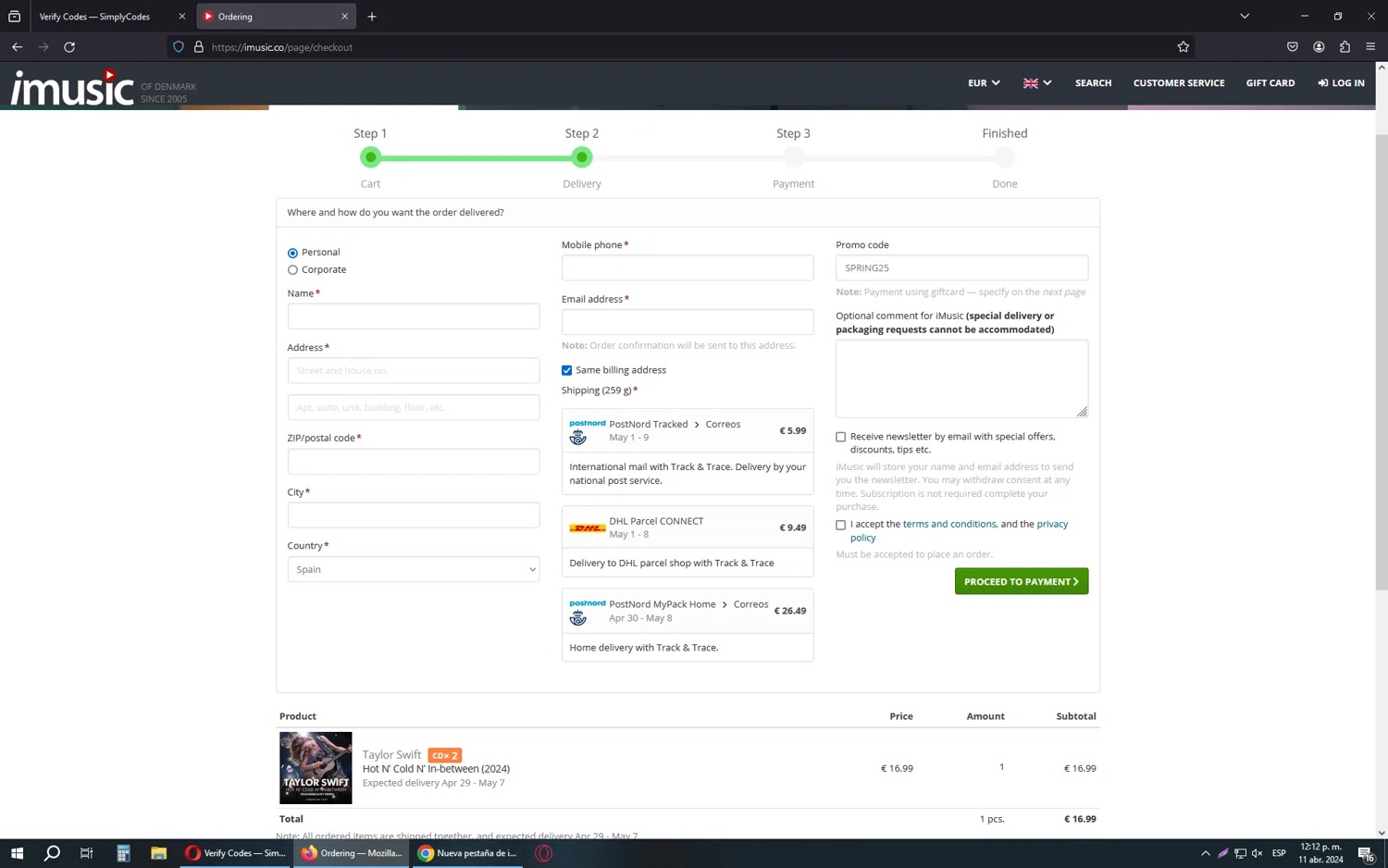The width and height of the screenshot is (1388, 868).
Task: Click Step 3 Payment progress circle
Action: point(793,157)
